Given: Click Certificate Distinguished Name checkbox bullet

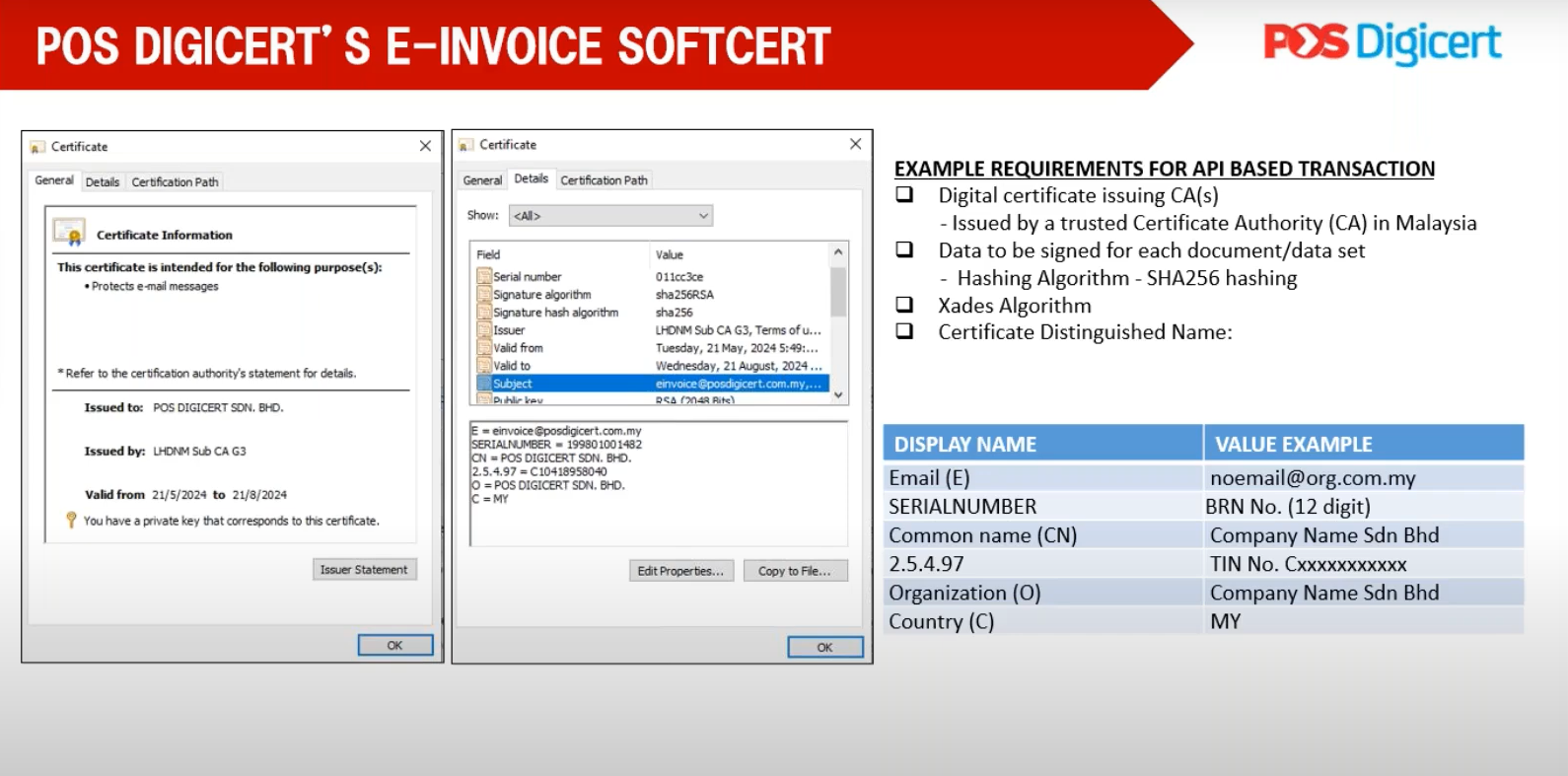Looking at the screenshot, I should [x=904, y=331].
